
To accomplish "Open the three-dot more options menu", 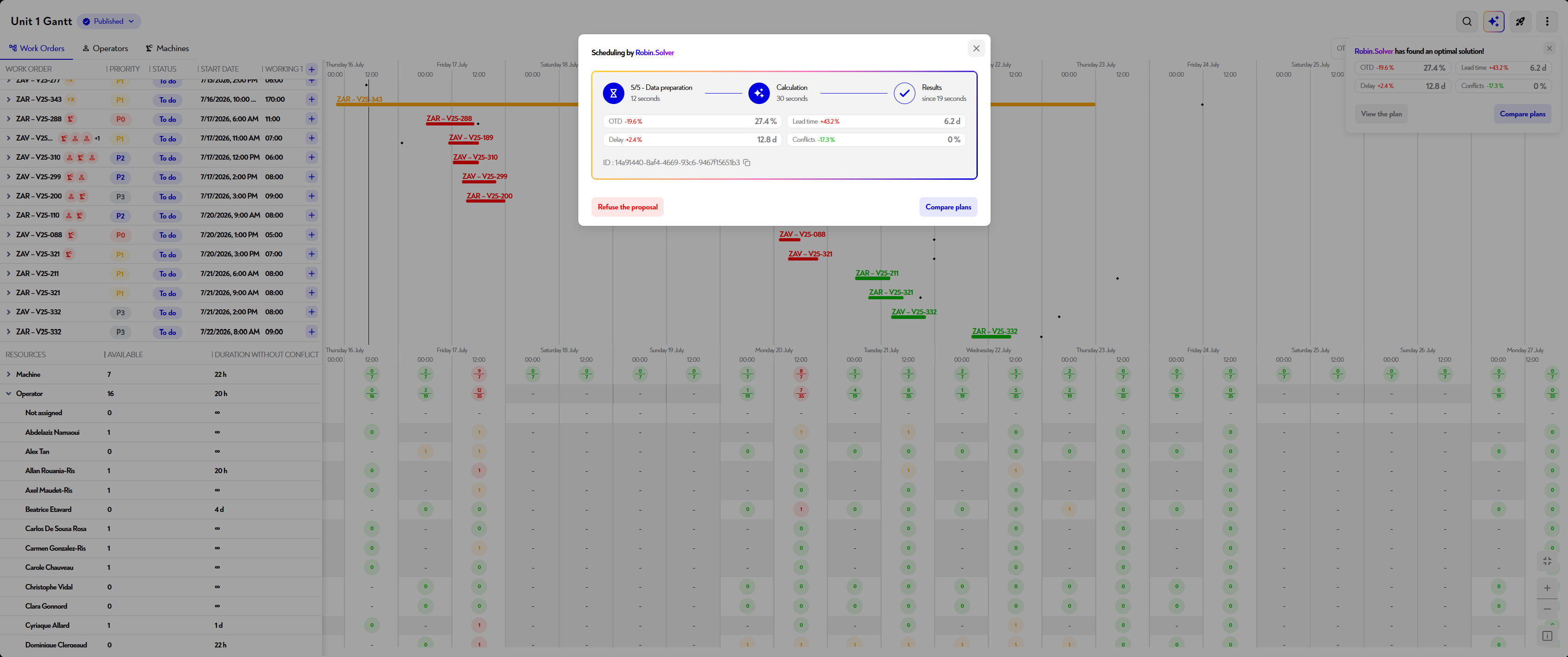I will point(1547,21).
